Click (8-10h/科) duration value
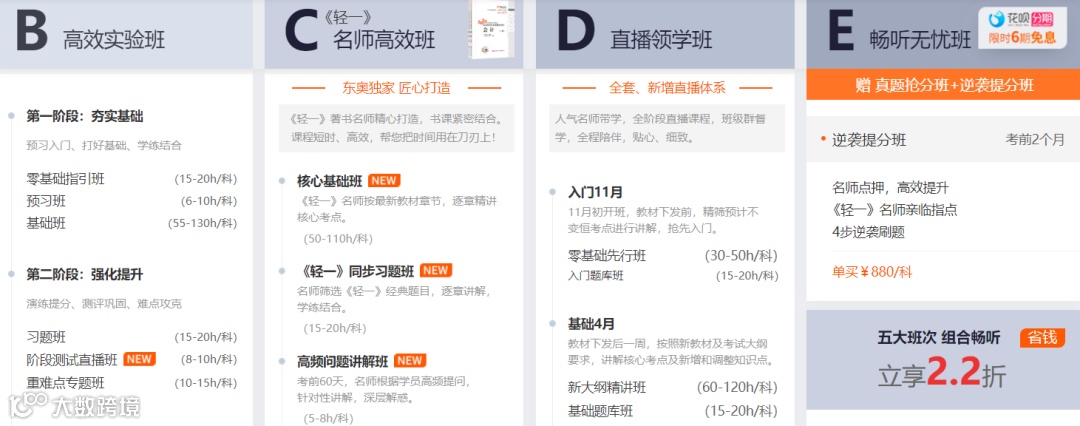 tap(209, 359)
